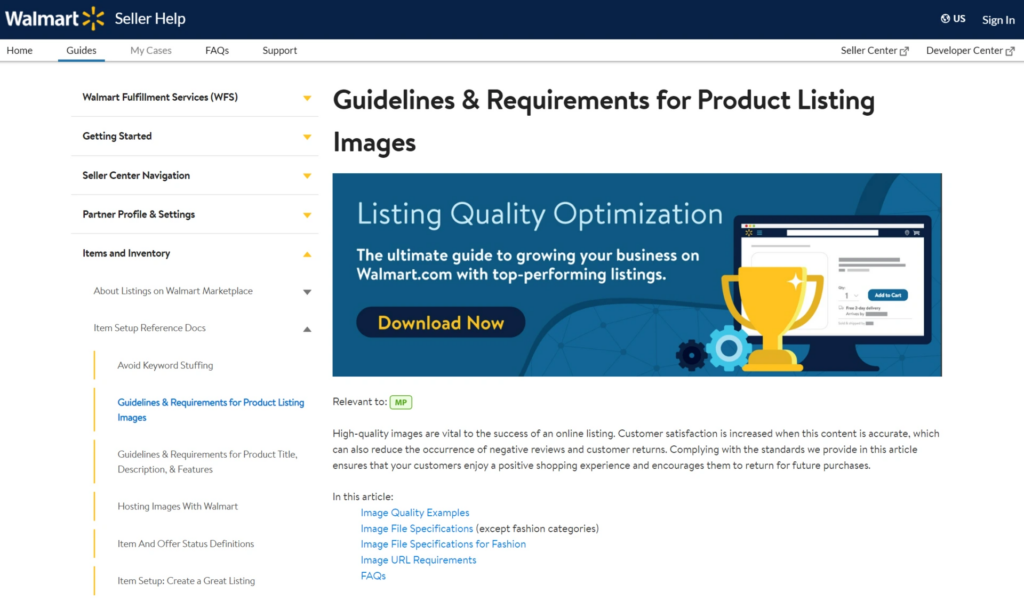Open the FAQs navigation tab
Image resolution: width=1024 pixels, height=600 pixels.
point(216,50)
